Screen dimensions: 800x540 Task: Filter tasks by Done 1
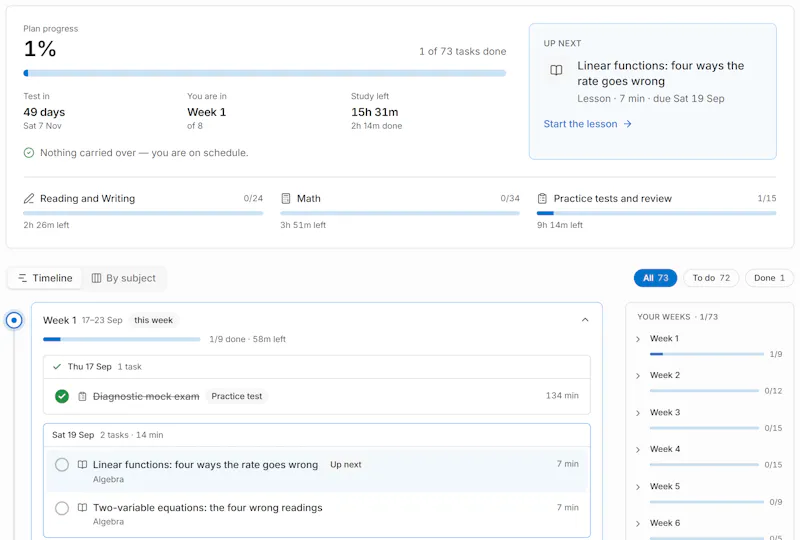(x=769, y=278)
